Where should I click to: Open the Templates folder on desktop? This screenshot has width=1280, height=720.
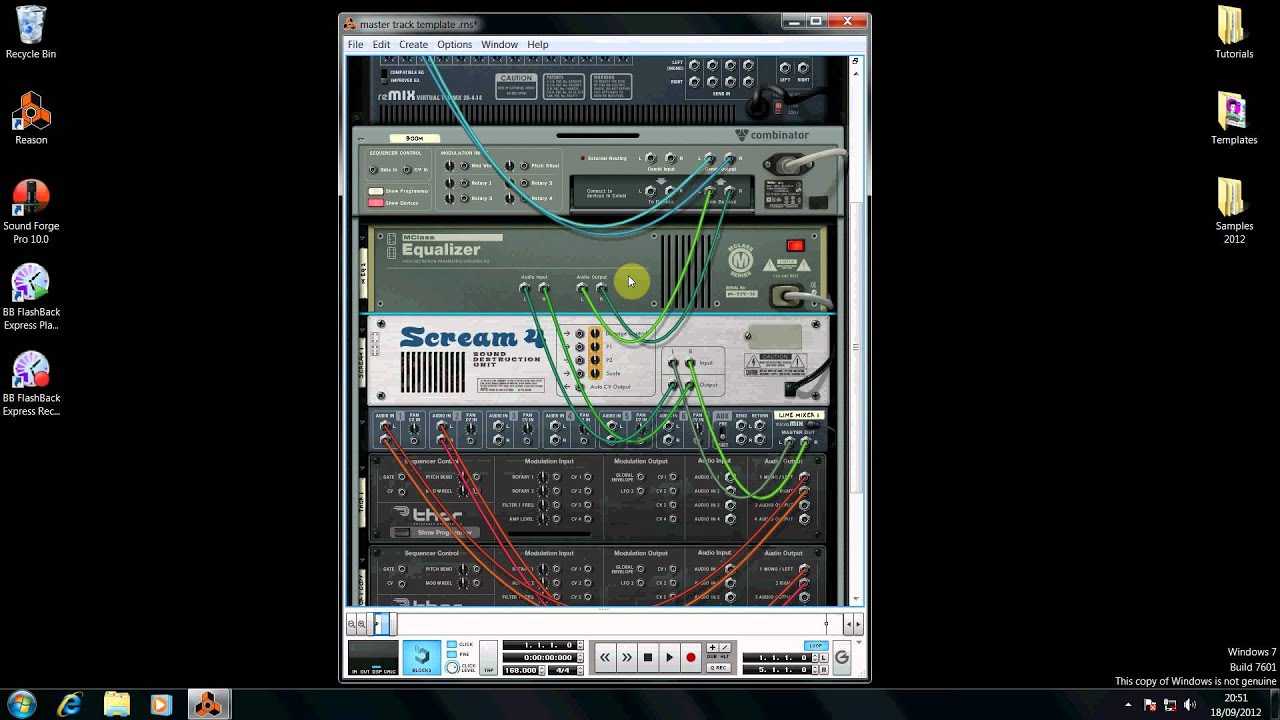1233,119
